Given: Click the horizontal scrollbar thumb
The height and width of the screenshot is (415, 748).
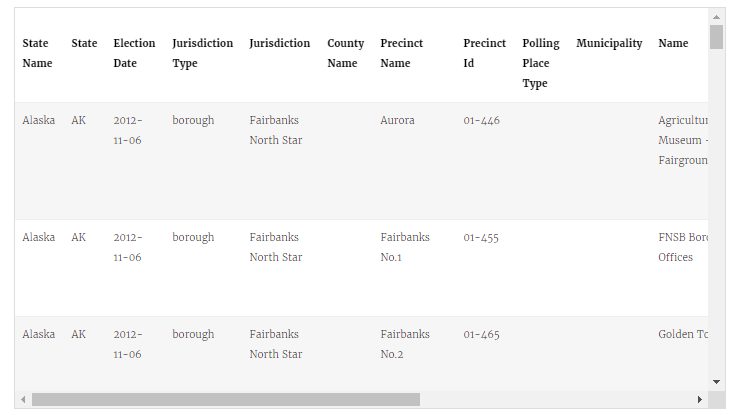Looking at the screenshot, I should point(226,399).
